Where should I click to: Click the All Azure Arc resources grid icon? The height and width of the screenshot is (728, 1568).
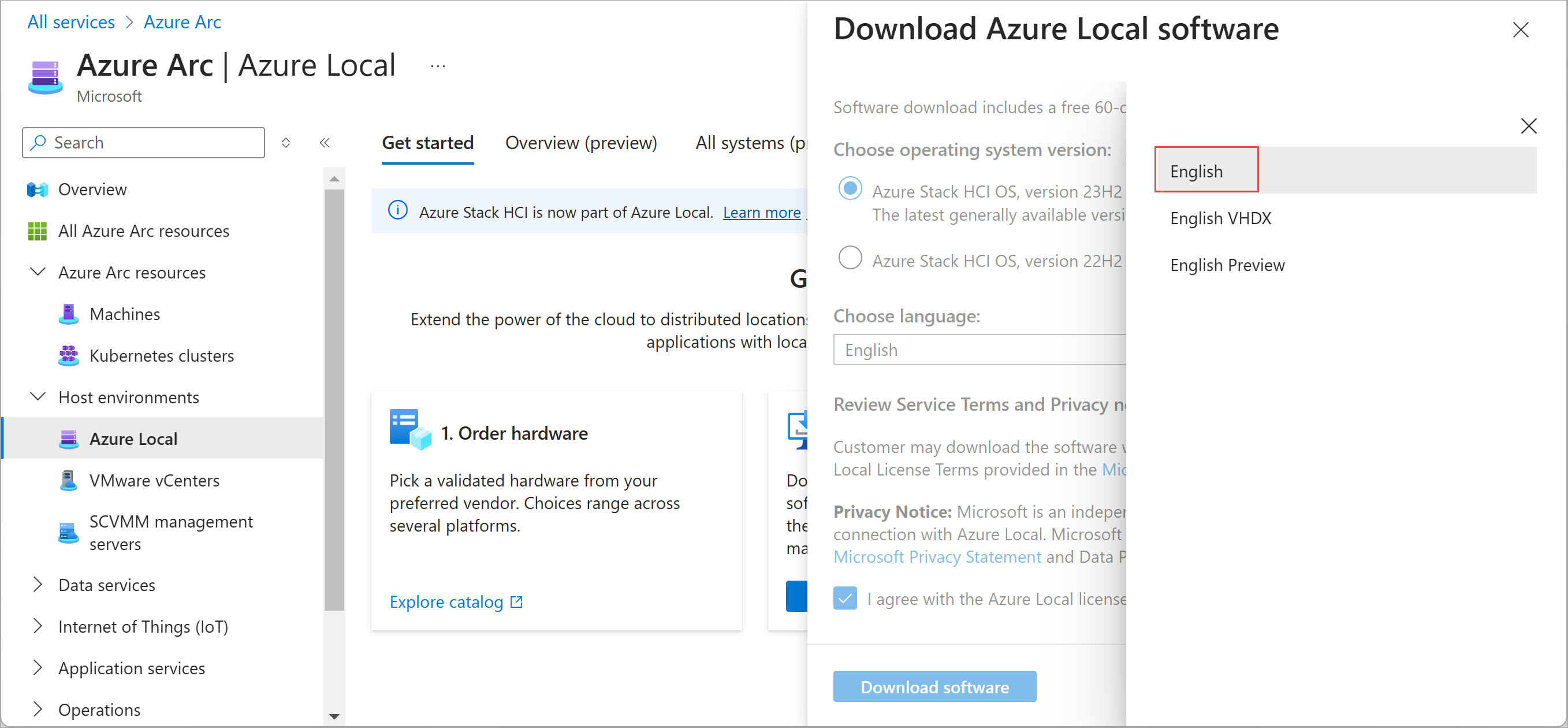37,232
